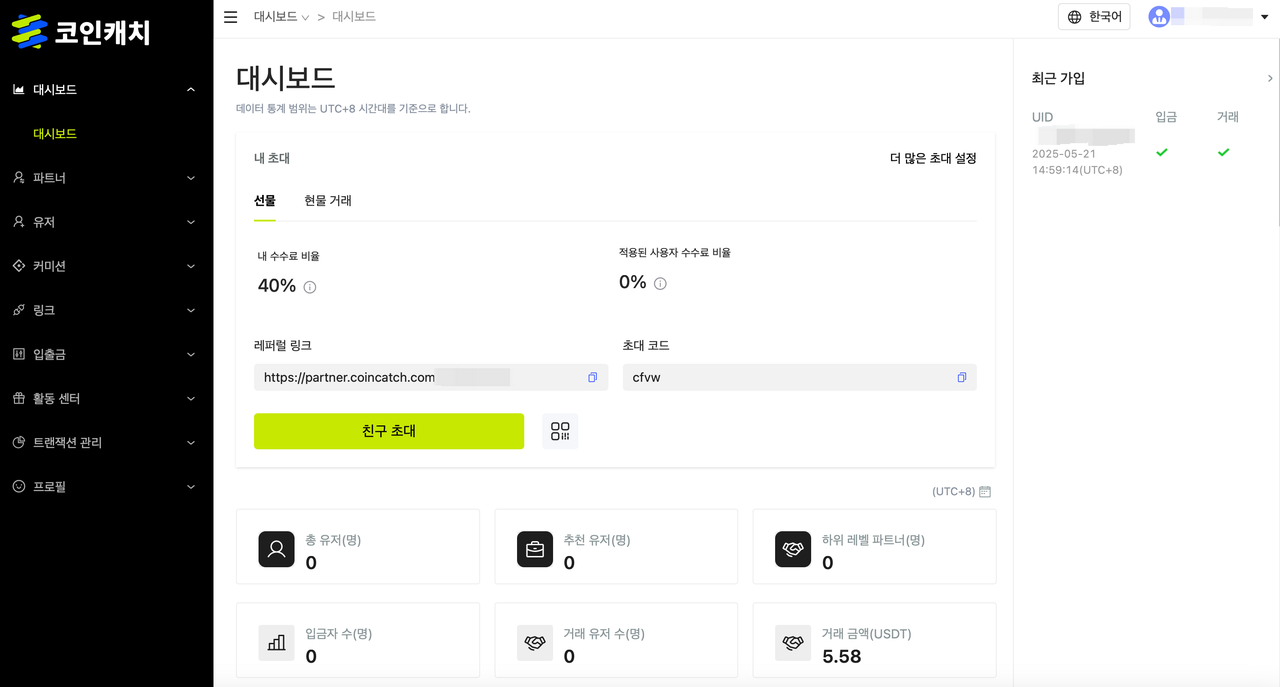Click the 친구 초대 button
The image size is (1280, 687).
(388, 430)
